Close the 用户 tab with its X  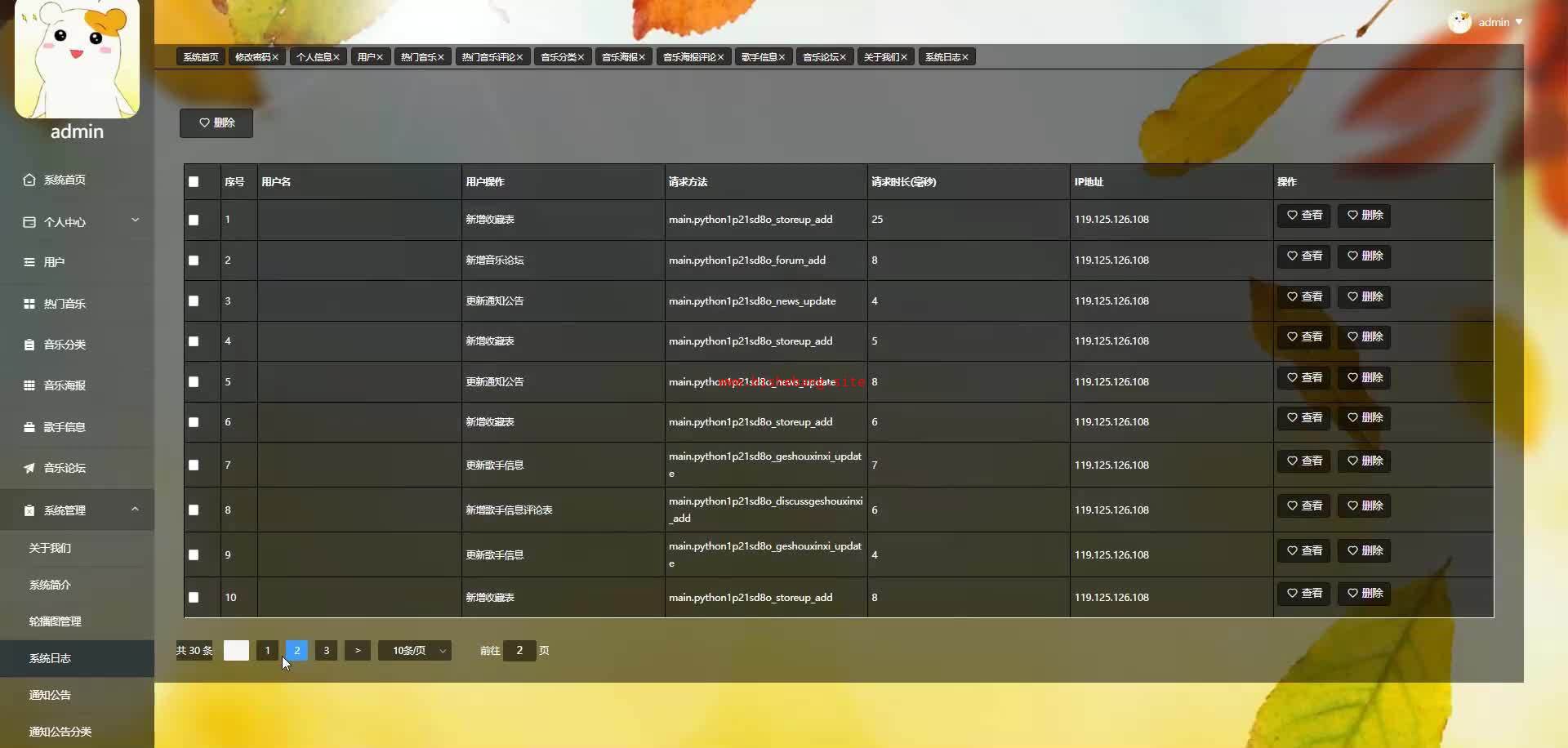click(380, 57)
